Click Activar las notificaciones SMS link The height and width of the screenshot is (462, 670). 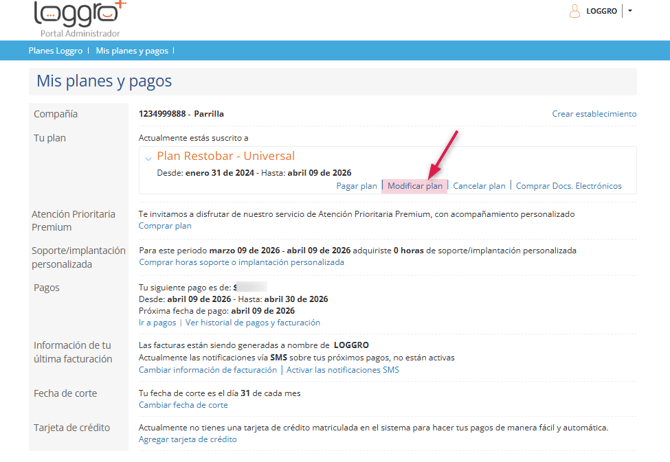(x=343, y=370)
